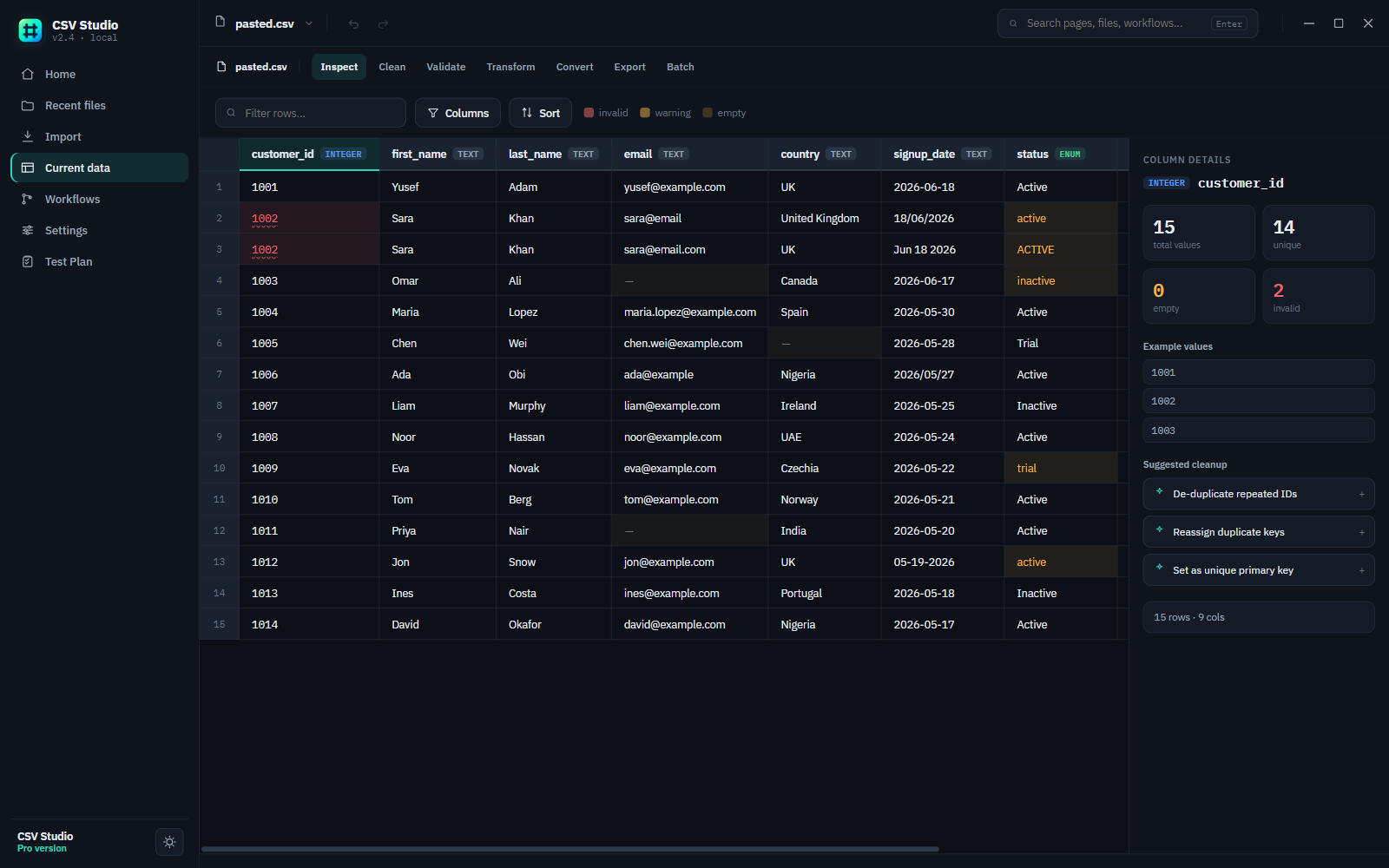This screenshot has width=1389, height=868.
Task: Open the Convert tab
Action: tap(575, 67)
